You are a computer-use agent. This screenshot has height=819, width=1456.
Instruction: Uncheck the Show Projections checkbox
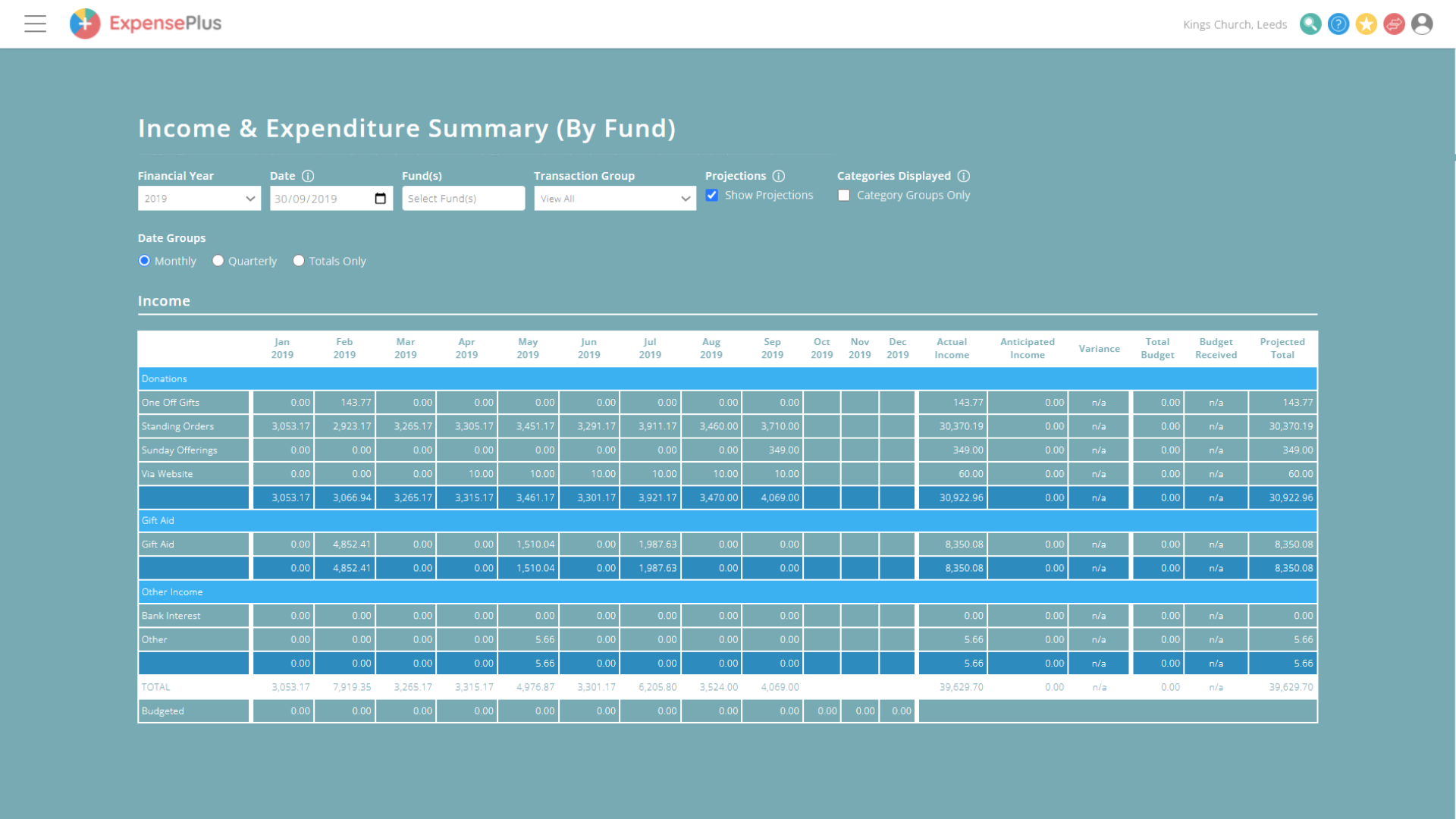pyautogui.click(x=712, y=196)
